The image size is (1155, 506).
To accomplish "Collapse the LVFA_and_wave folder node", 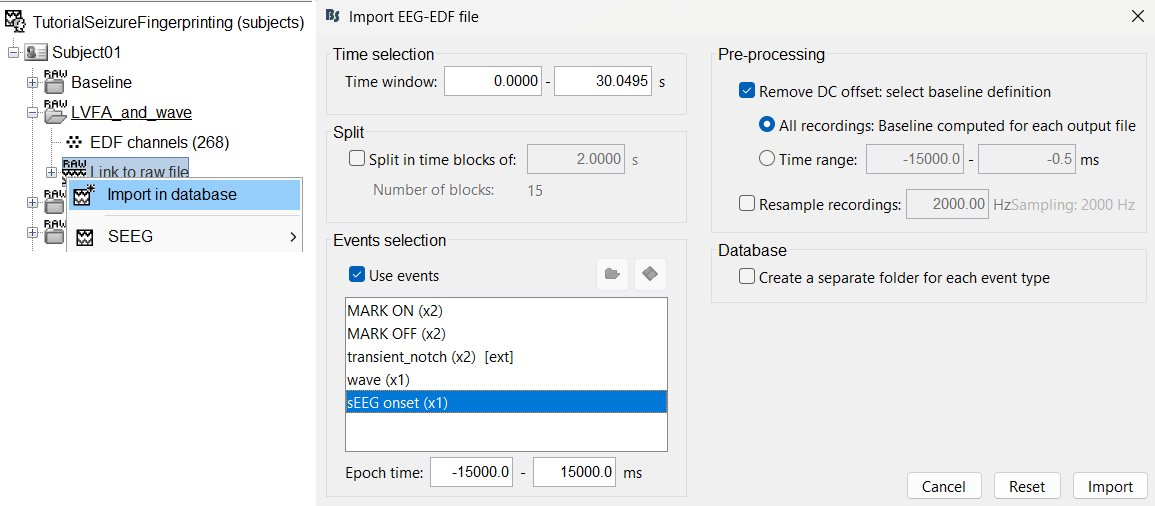I will pyautogui.click(x=32, y=112).
